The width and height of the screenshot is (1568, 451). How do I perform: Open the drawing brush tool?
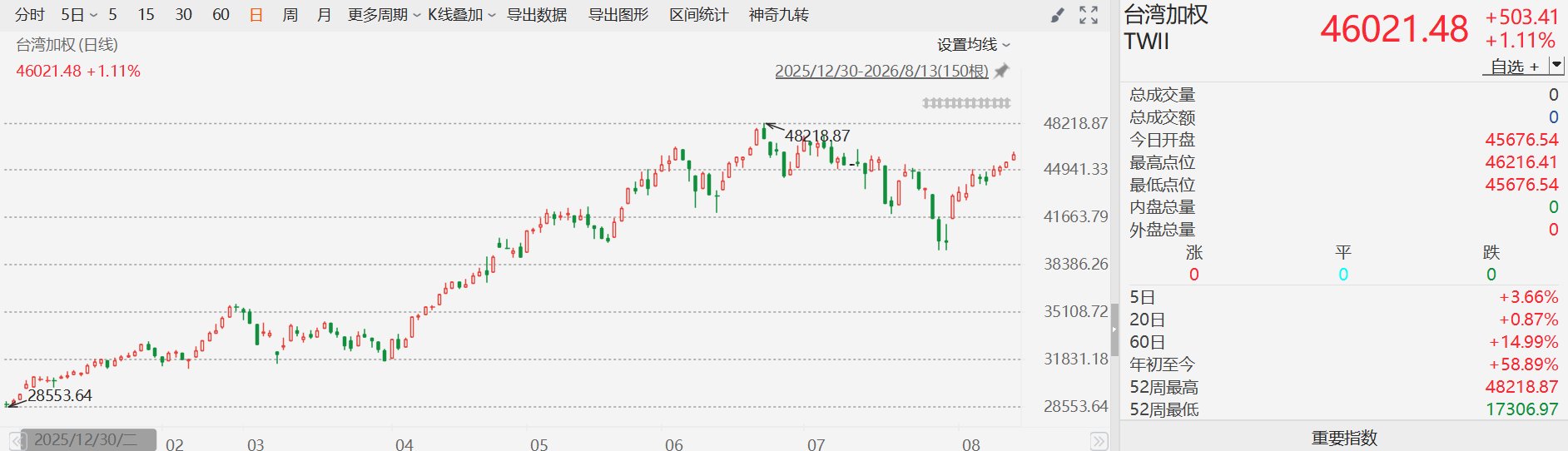pos(1057,15)
